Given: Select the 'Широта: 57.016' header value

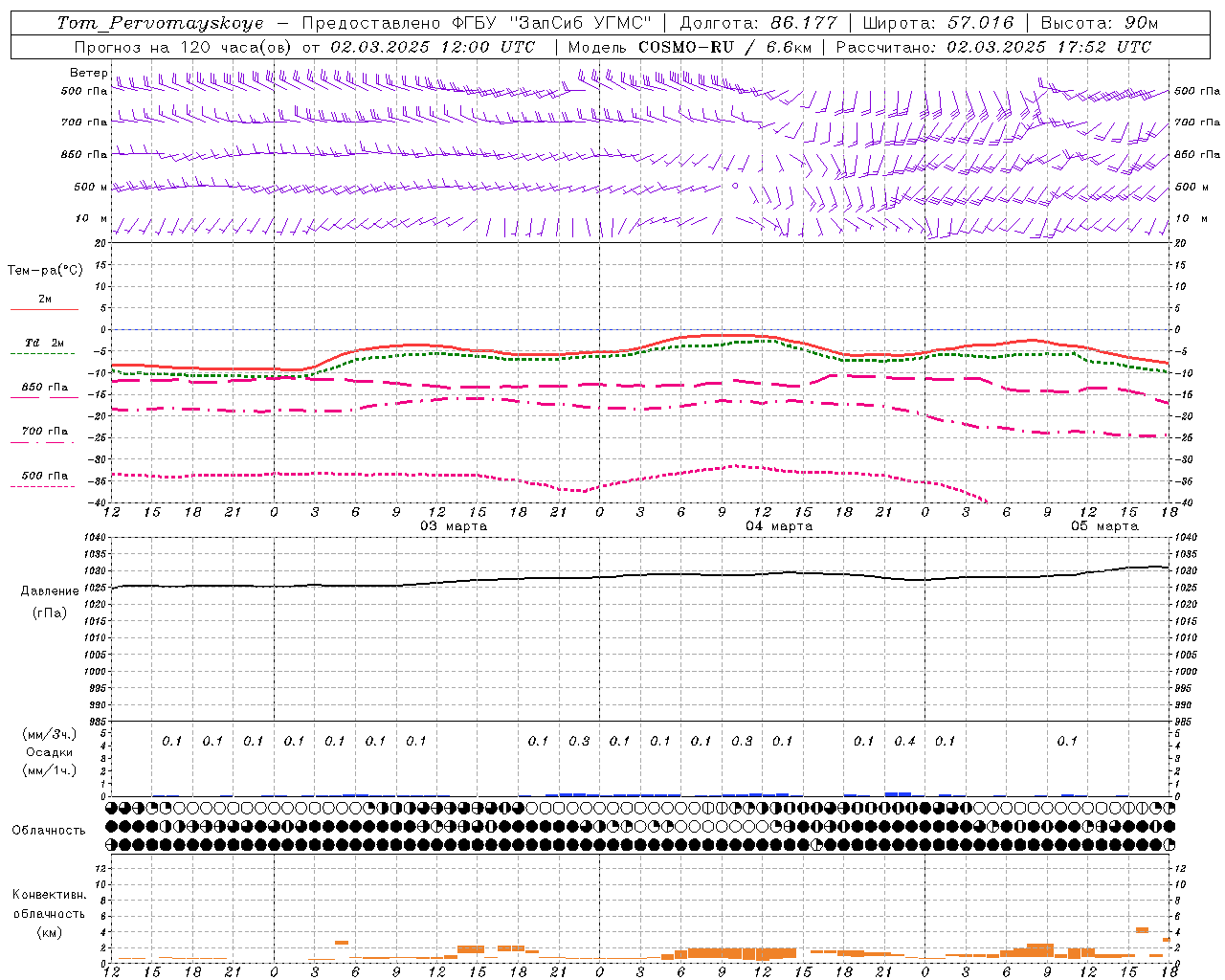Looking at the screenshot, I should (x=938, y=23).
